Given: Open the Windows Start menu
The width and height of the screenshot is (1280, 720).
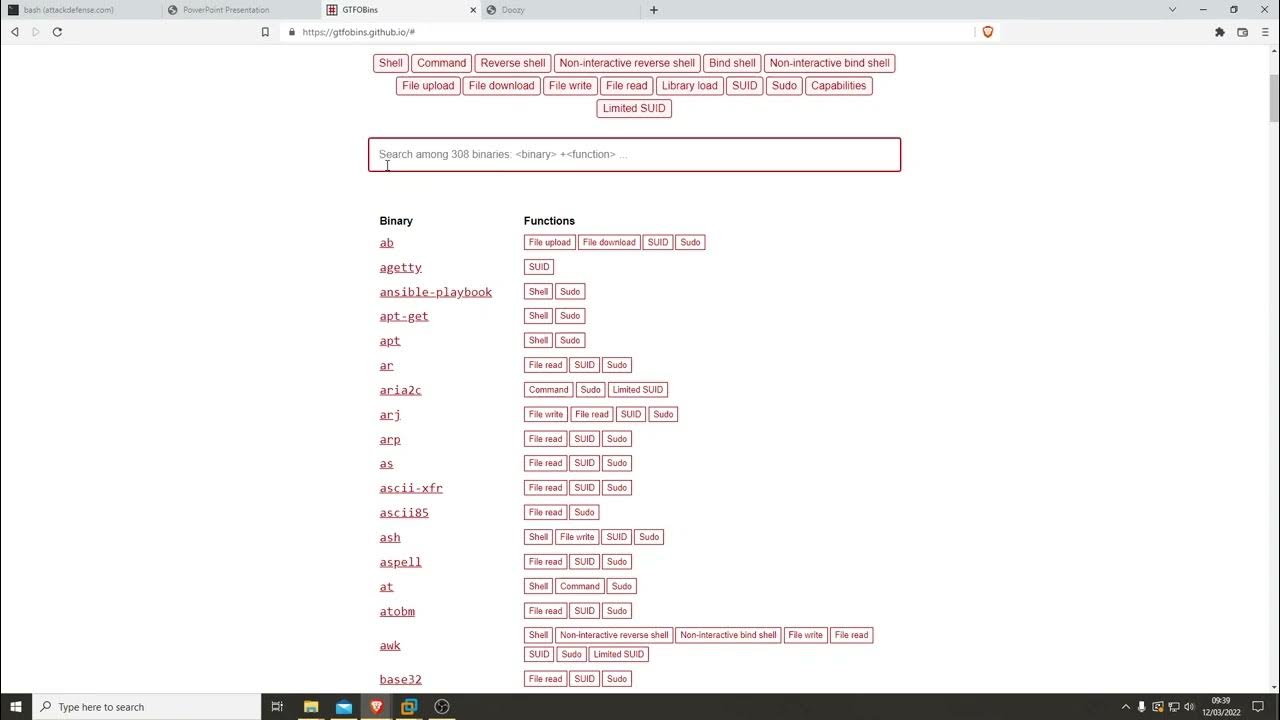Looking at the screenshot, I should coord(16,707).
